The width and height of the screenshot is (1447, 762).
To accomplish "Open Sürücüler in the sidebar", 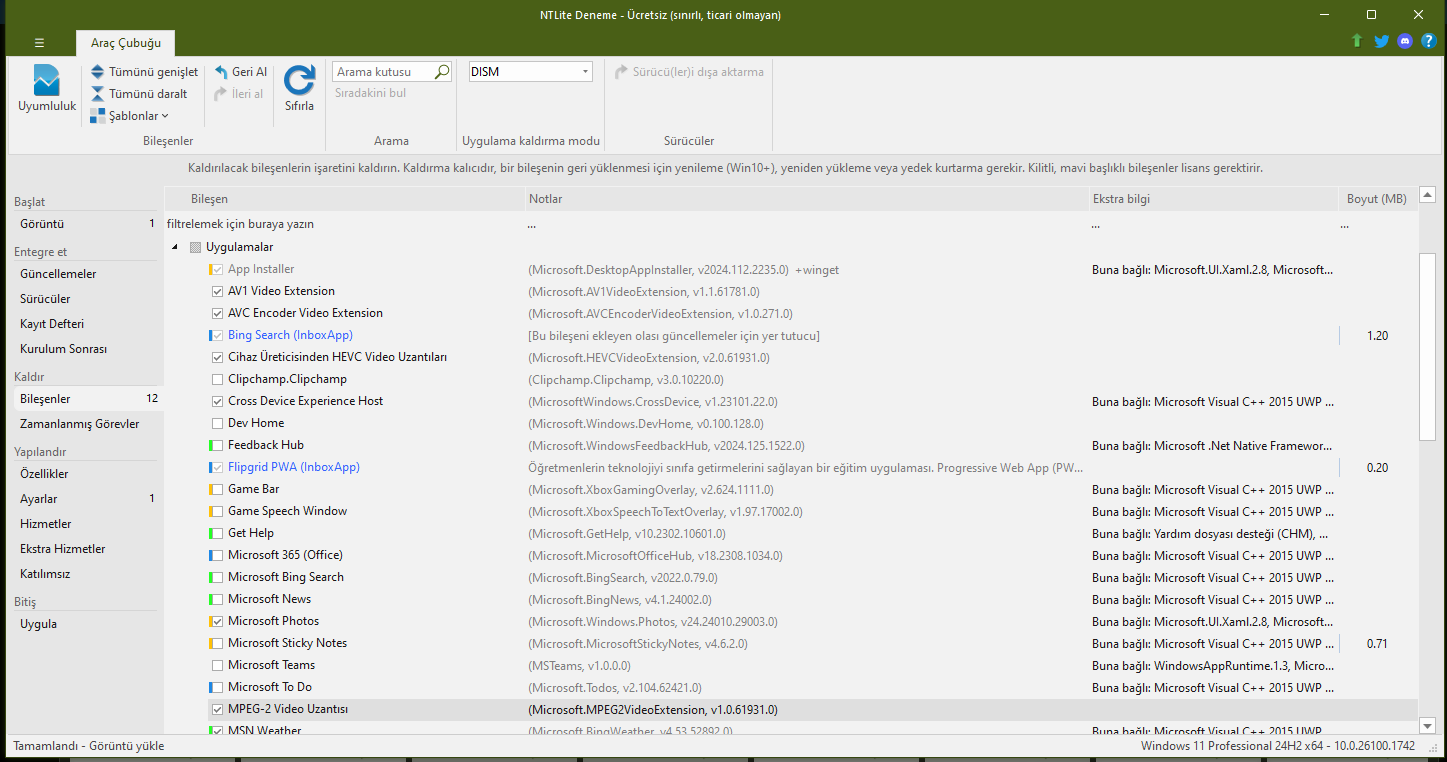I will point(85,299).
